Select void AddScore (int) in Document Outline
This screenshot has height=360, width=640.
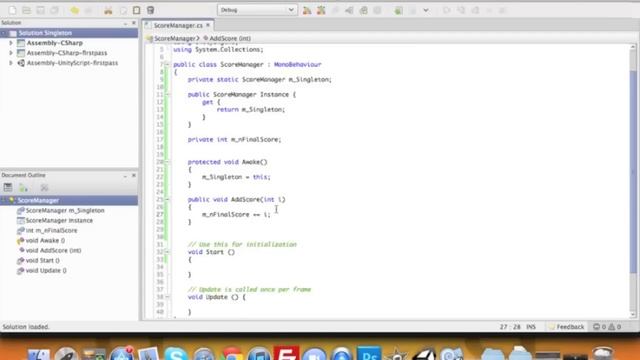coord(53,251)
